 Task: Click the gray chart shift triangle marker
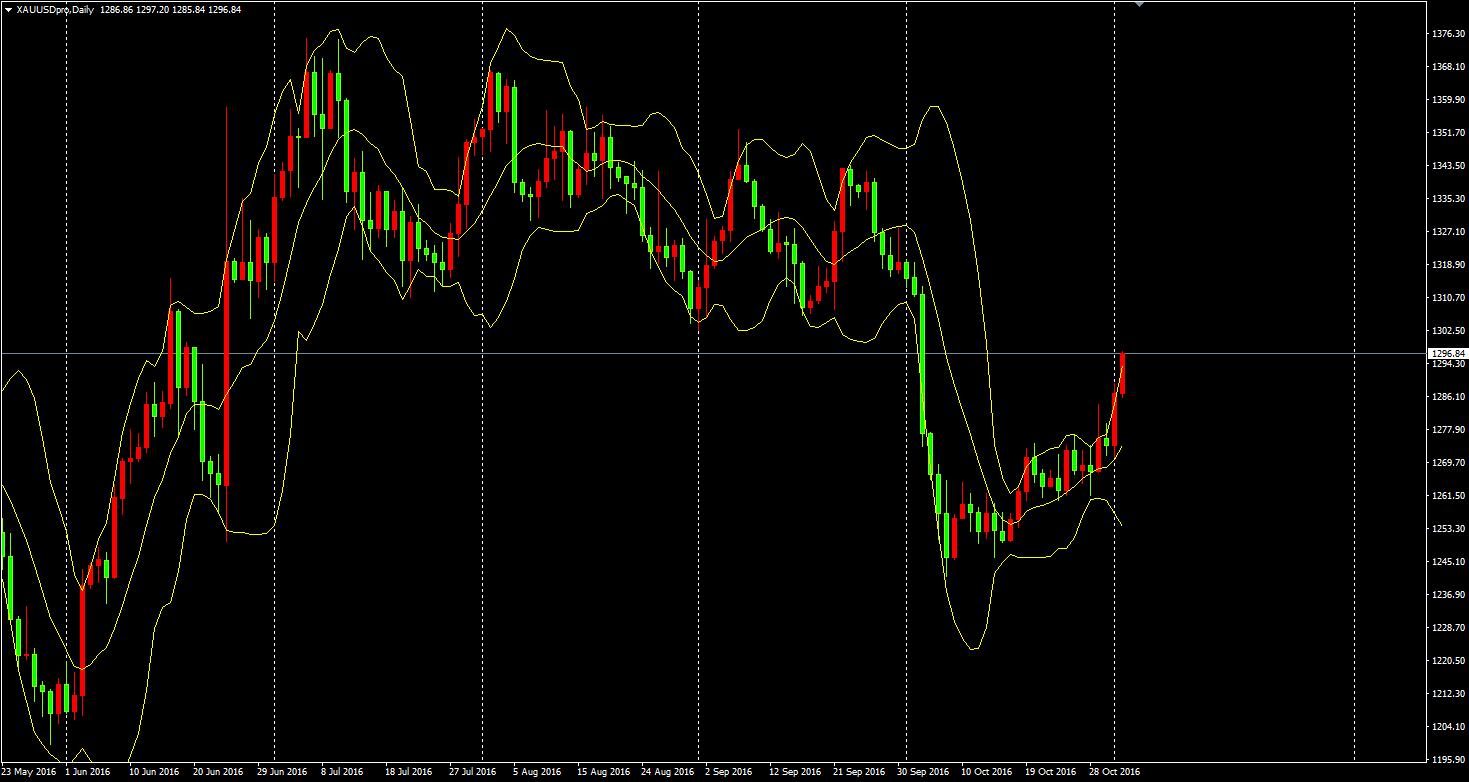pos(1139,4)
